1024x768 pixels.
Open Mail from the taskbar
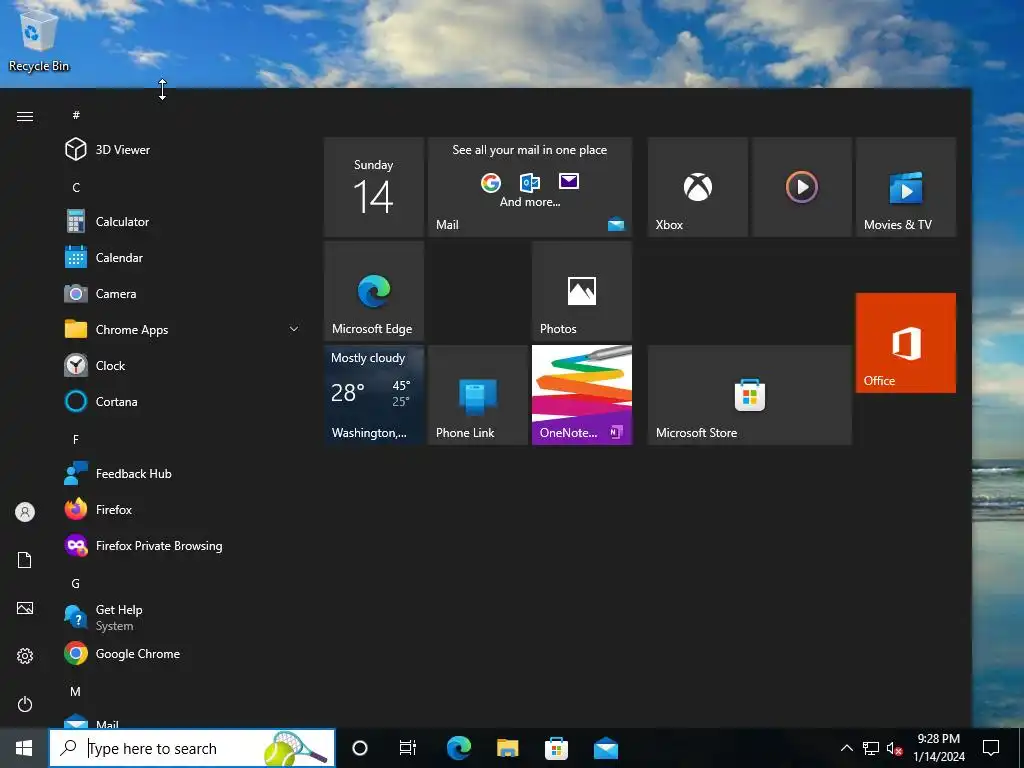click(605, 748)
